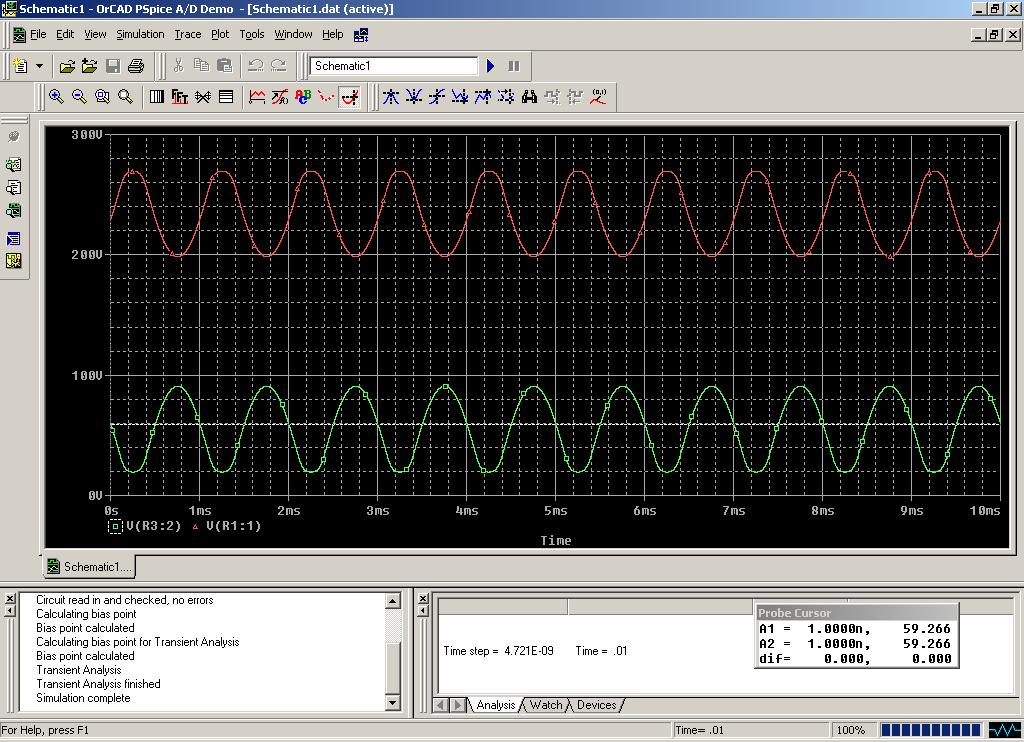
Task: Click the Cursor Search binoculars icon
Action: tap(529, 97)
